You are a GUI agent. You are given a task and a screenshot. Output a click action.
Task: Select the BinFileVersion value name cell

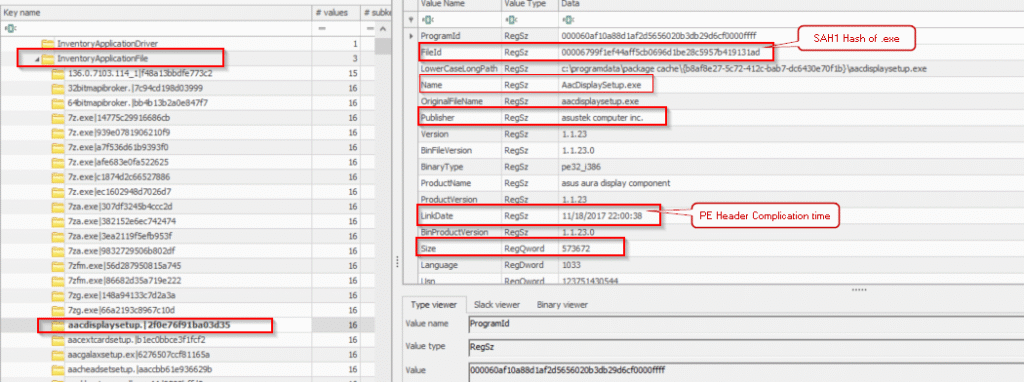[459, 150]
